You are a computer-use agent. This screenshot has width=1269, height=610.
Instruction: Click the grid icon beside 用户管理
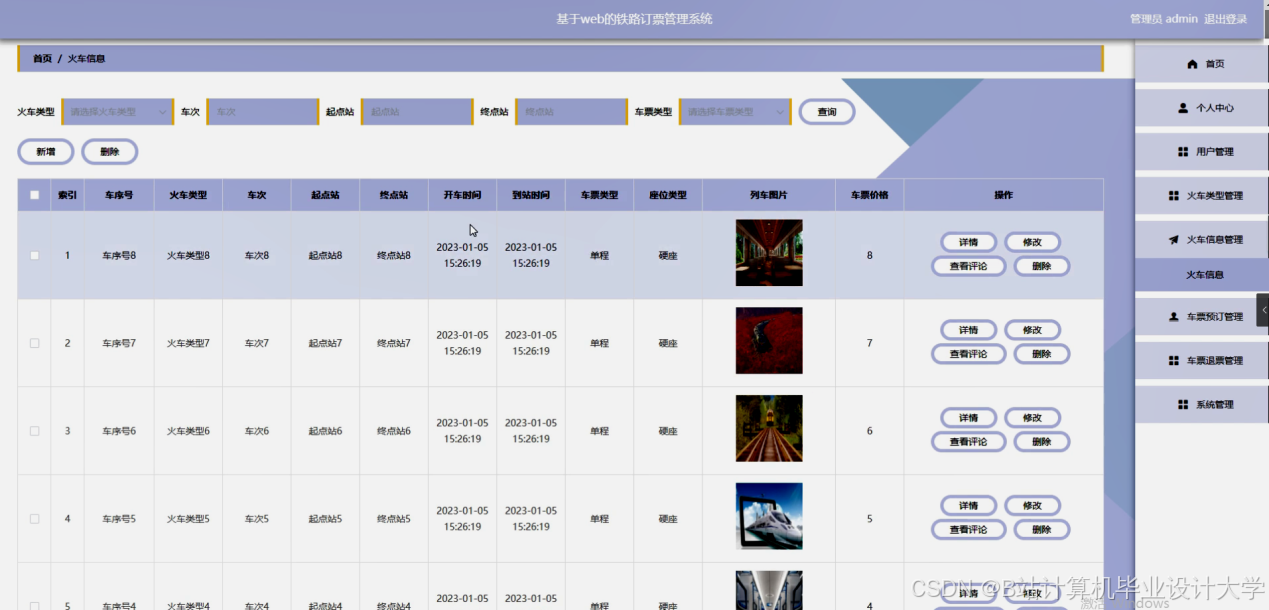click(1183, 152)
